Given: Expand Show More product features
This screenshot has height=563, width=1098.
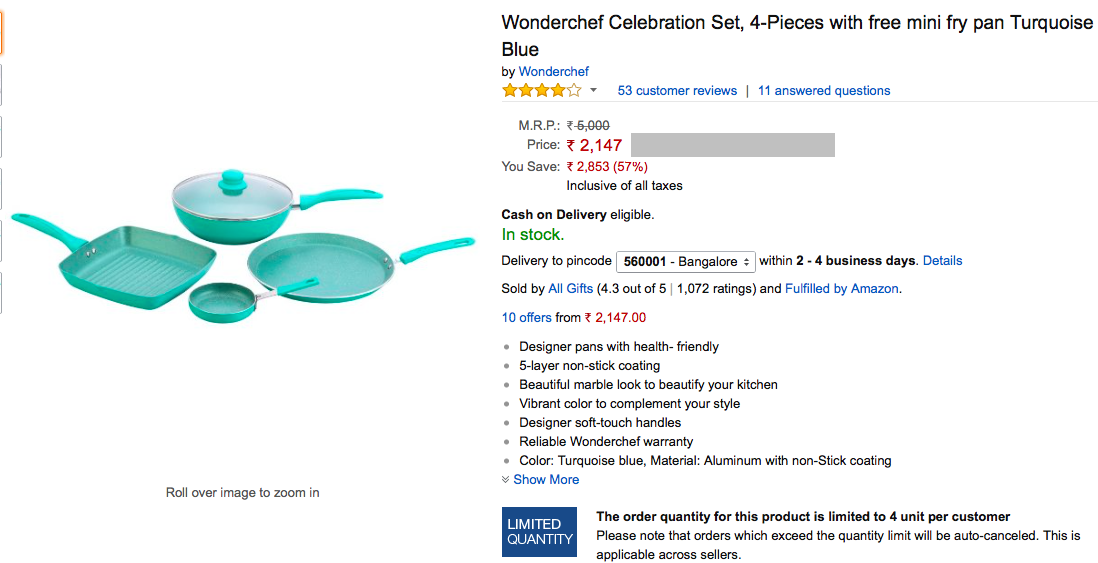Looking at the screenshot, I should [546, 480].
